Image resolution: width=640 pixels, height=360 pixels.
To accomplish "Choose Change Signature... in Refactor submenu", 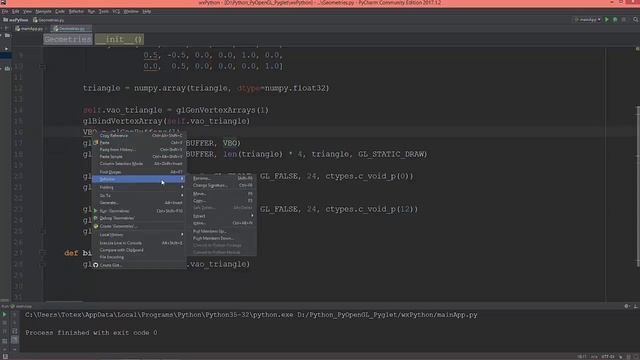I will [x=222, y=185].
